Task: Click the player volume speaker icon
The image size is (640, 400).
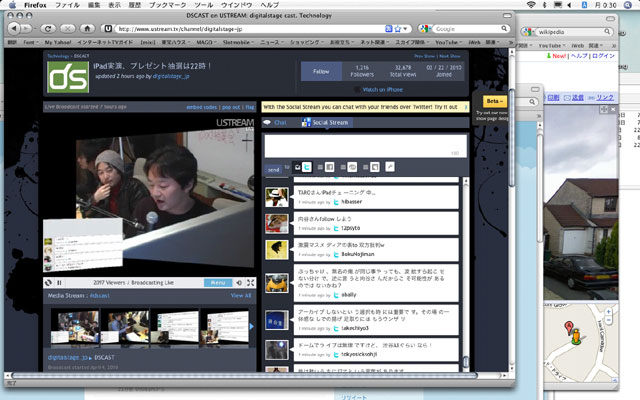Action: [x=239, y=282]
